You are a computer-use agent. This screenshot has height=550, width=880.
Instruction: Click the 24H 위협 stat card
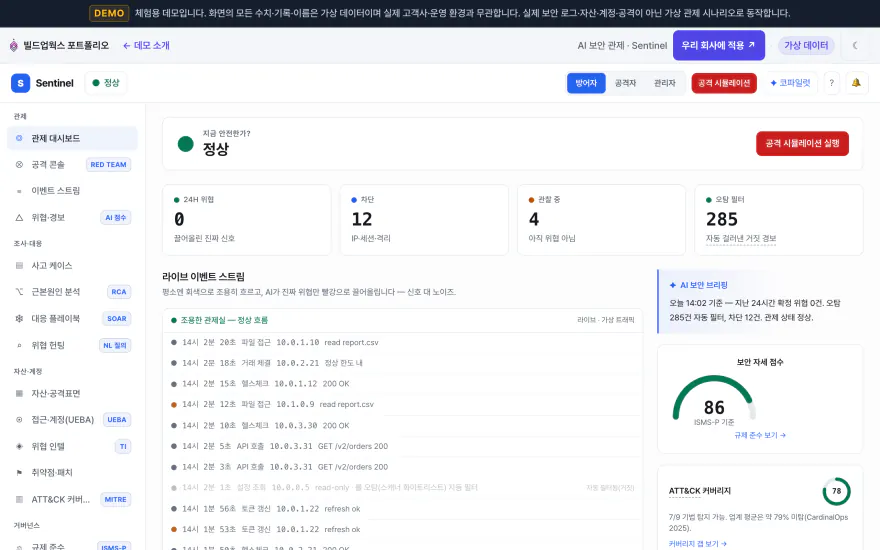(x=246, y=220)
